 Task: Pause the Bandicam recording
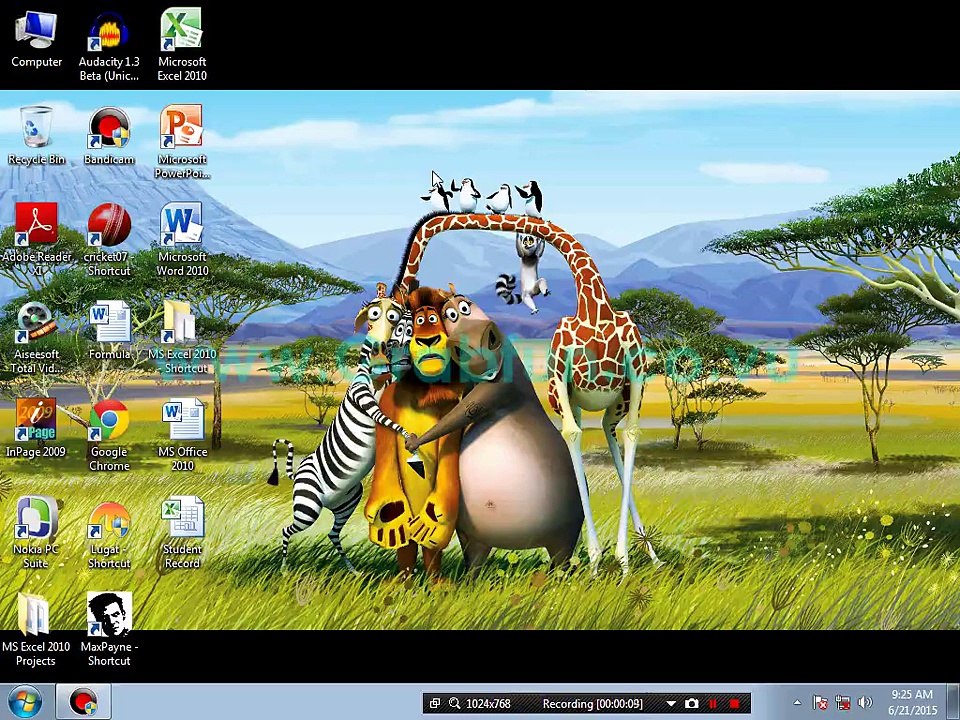[x=713, y=703]
